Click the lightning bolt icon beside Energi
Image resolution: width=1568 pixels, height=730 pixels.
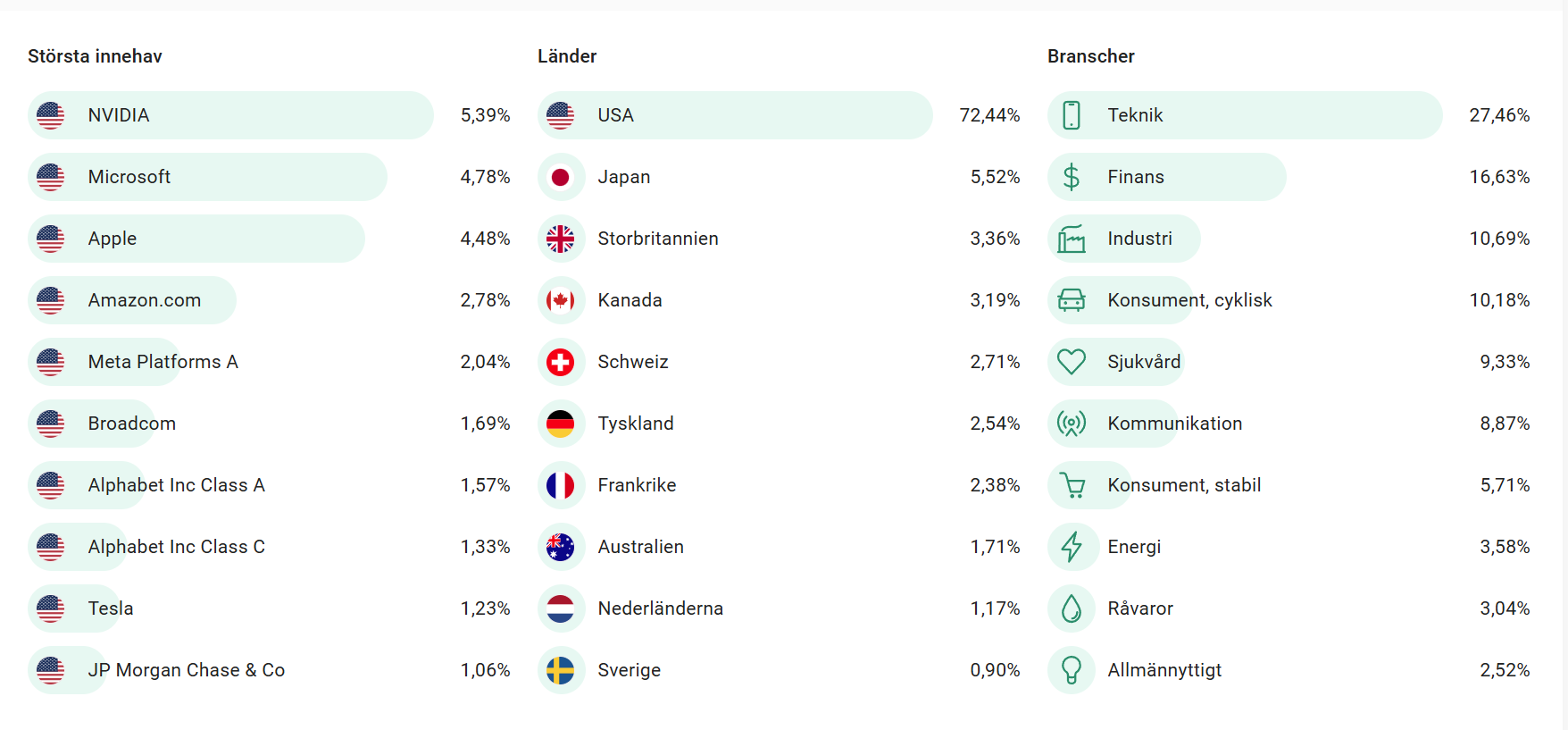[x=1072, y=547]
